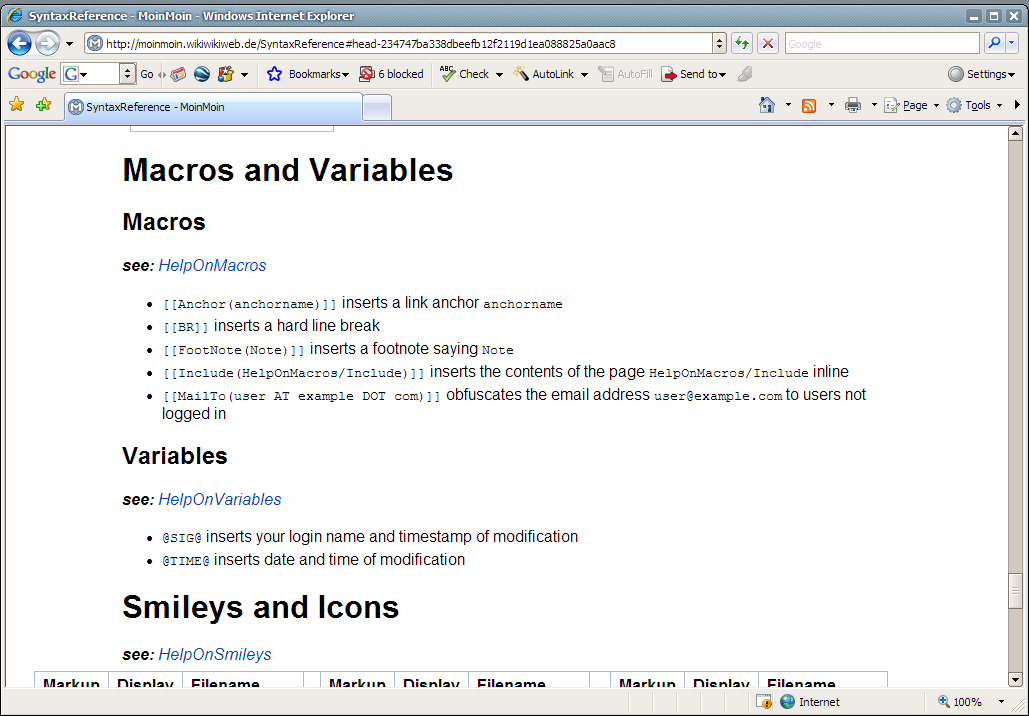The image size is (1029, 716).
Task: Click the browser Back arrow button
Action: (19, 44)
